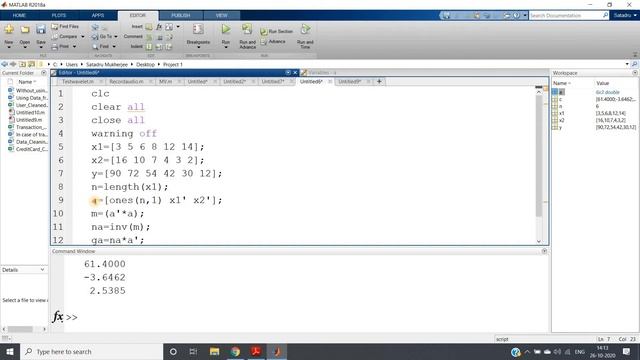Comment selected lines with Comment icon
Viewport: 640px width, 360px height.
pyautogui.click(x=149, y=37)
